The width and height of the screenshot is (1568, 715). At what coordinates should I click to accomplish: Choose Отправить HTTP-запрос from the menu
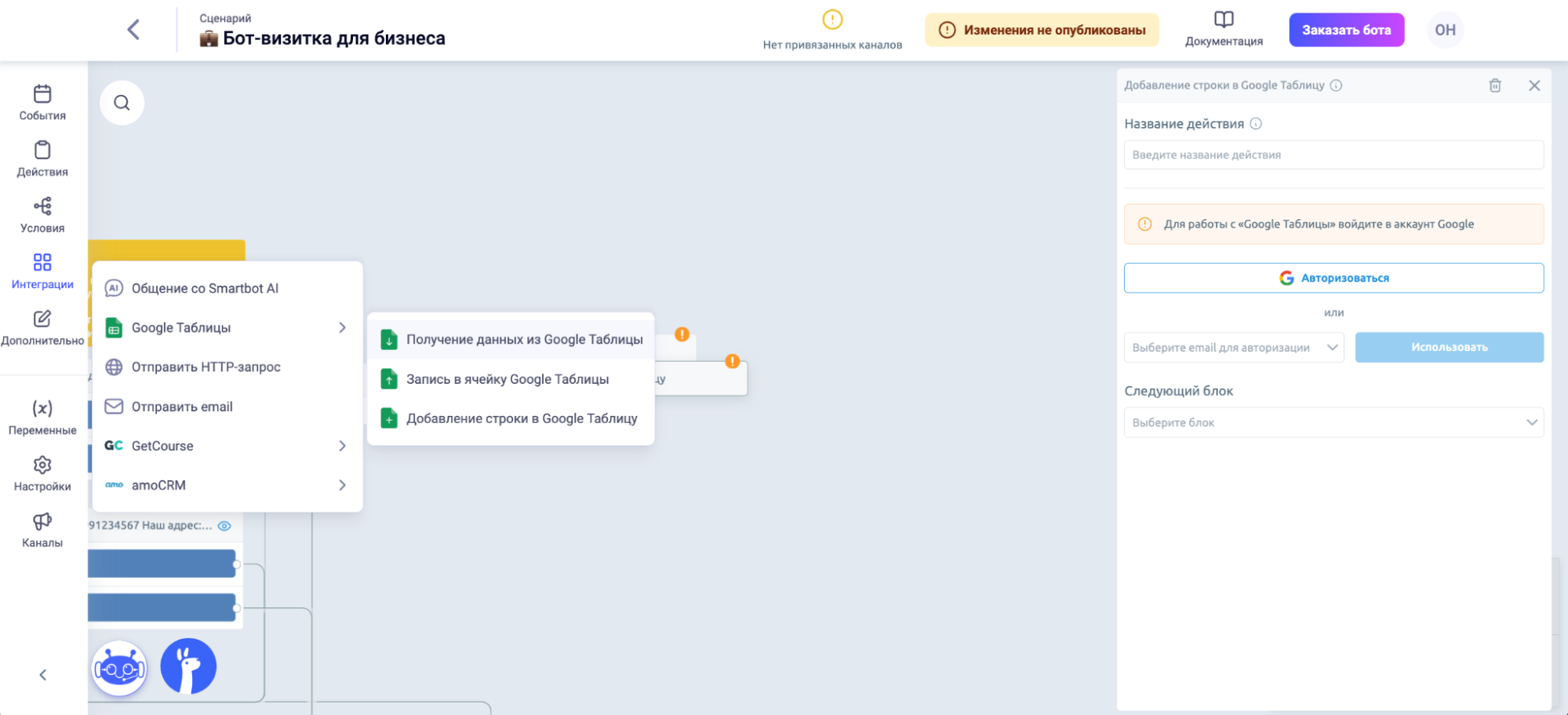coord(206,367)
